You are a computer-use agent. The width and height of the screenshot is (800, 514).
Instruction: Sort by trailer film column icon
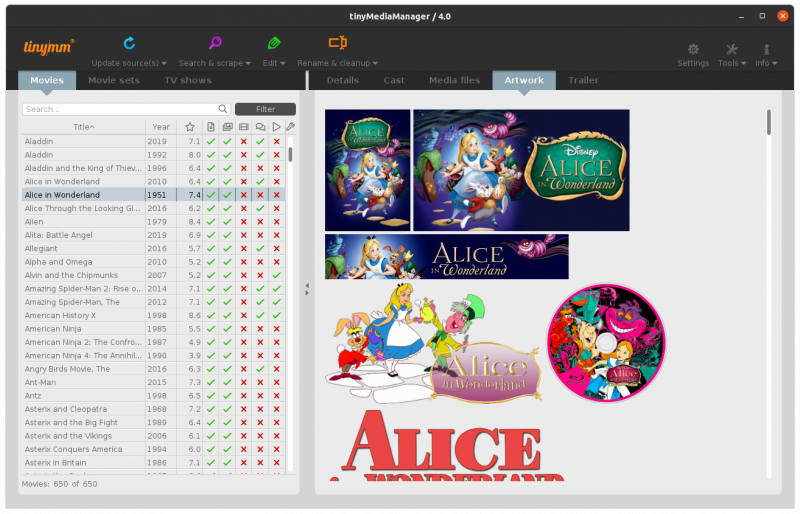coord(244,127)
